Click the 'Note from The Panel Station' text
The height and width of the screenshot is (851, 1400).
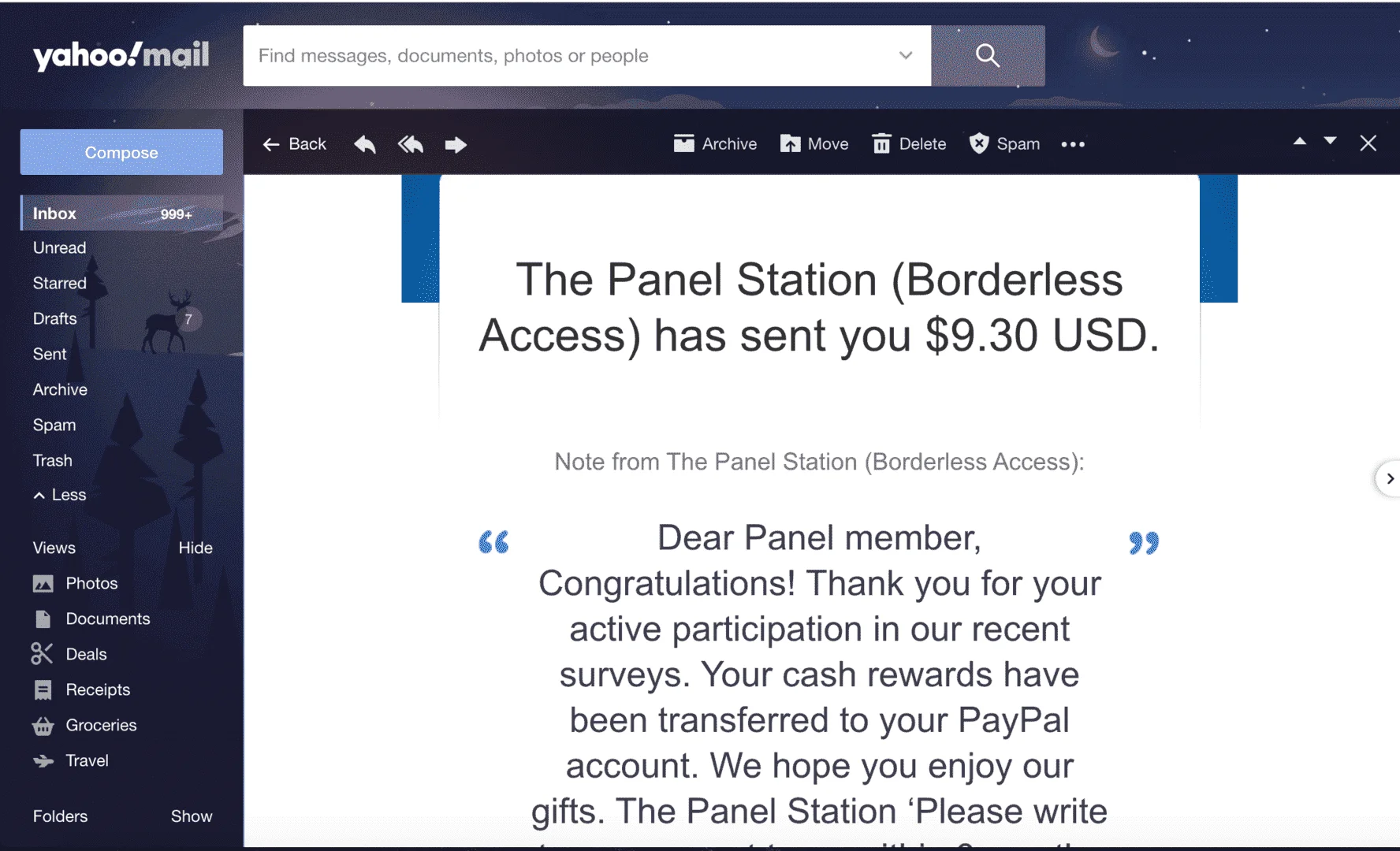pyautogui.click(x=819, y=462)
